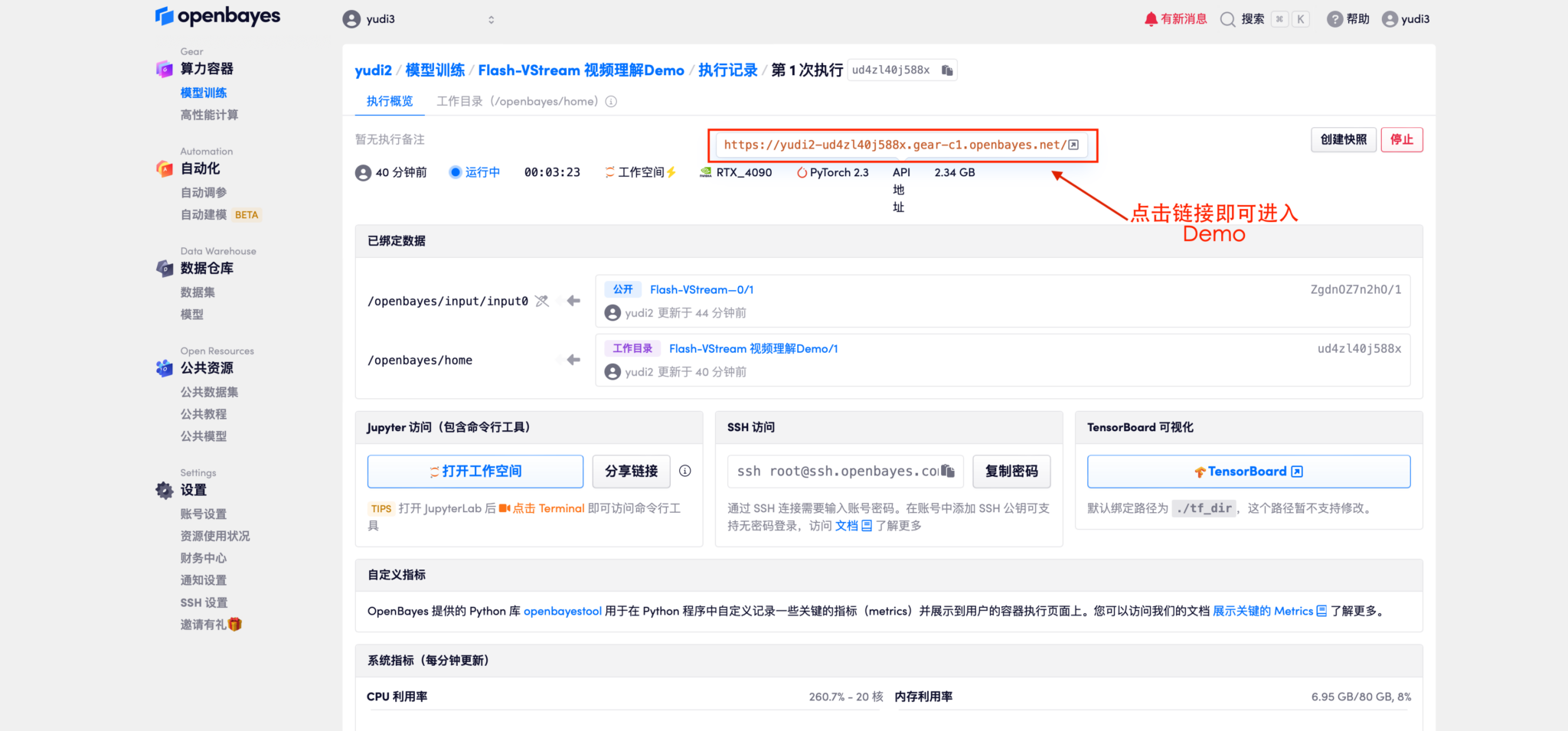Screen dimensions: 1568x731
Task: Click info icon next to 工作目录 tab
Action: (x=610, y=100)
